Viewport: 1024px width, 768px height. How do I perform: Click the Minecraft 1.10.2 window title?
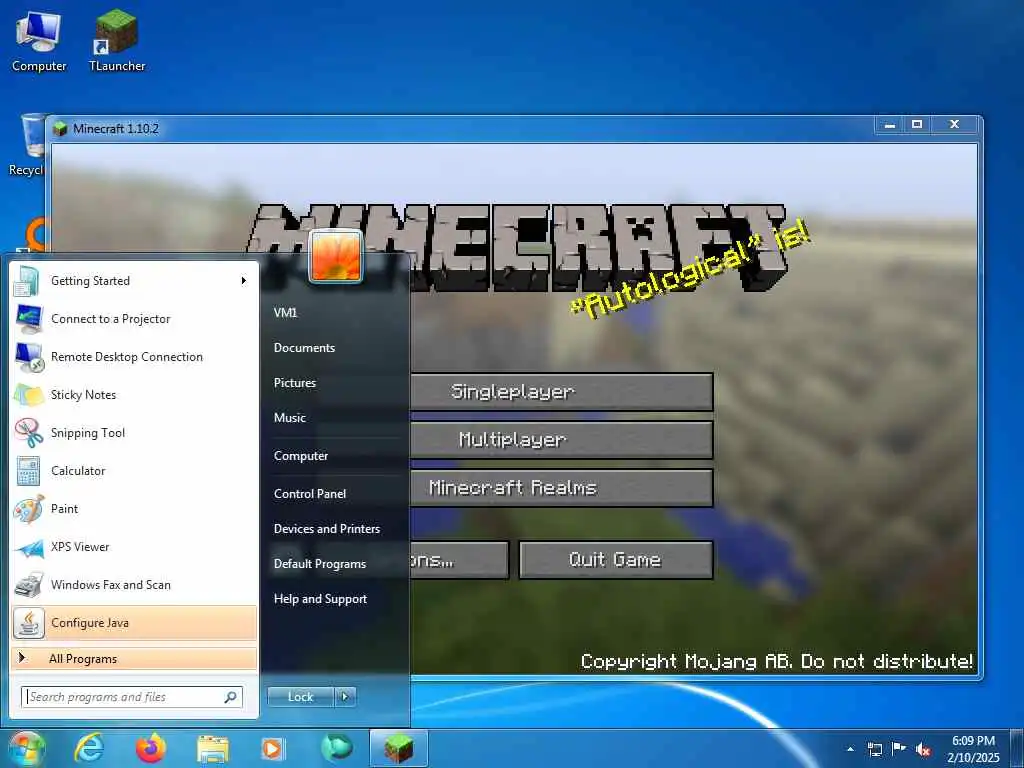tap(116, 129)
